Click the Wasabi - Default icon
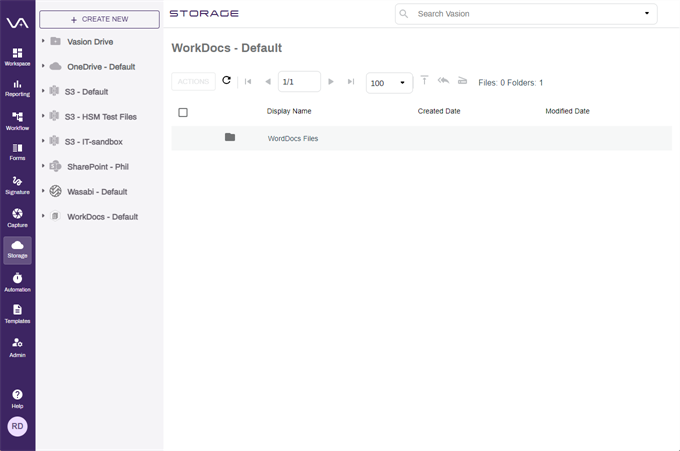 [56, 191]
